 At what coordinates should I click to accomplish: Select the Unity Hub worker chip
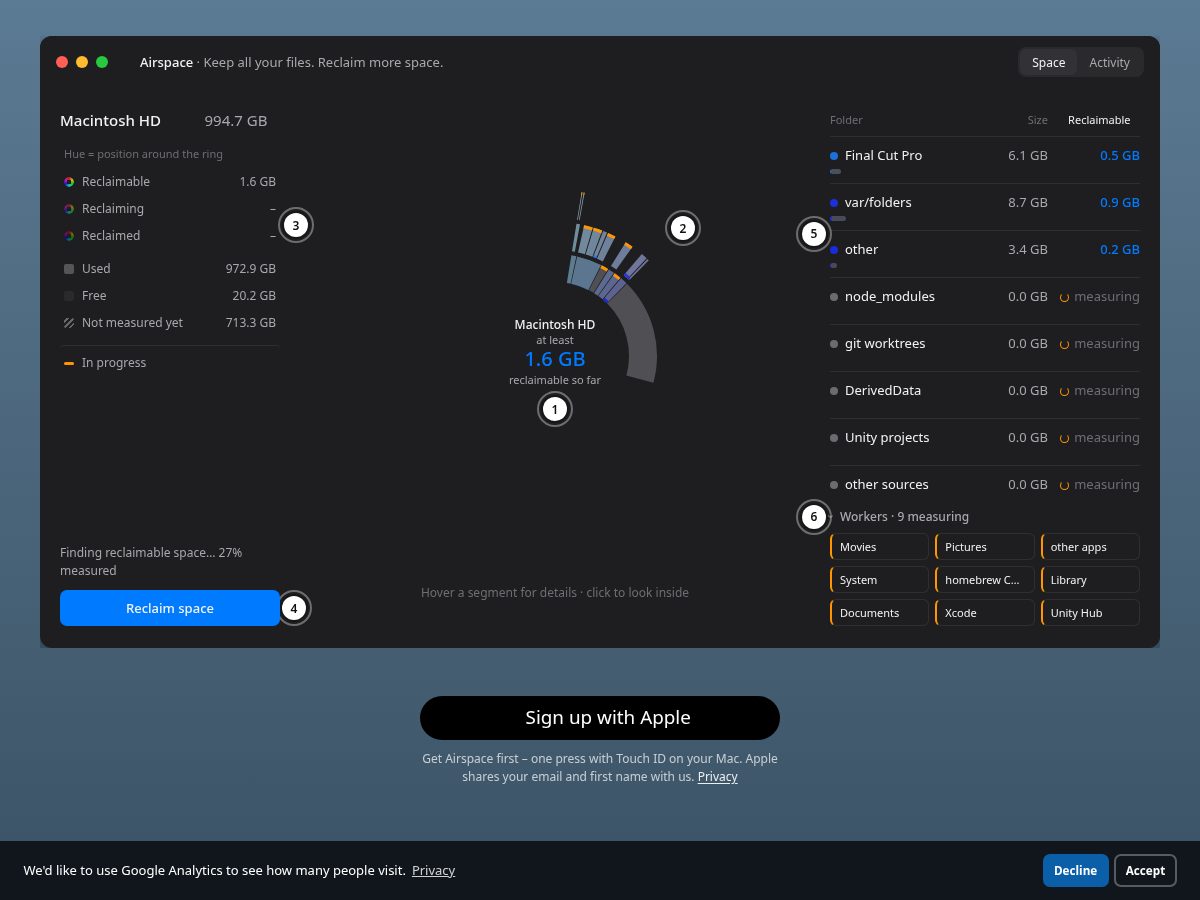point(1090,613)
